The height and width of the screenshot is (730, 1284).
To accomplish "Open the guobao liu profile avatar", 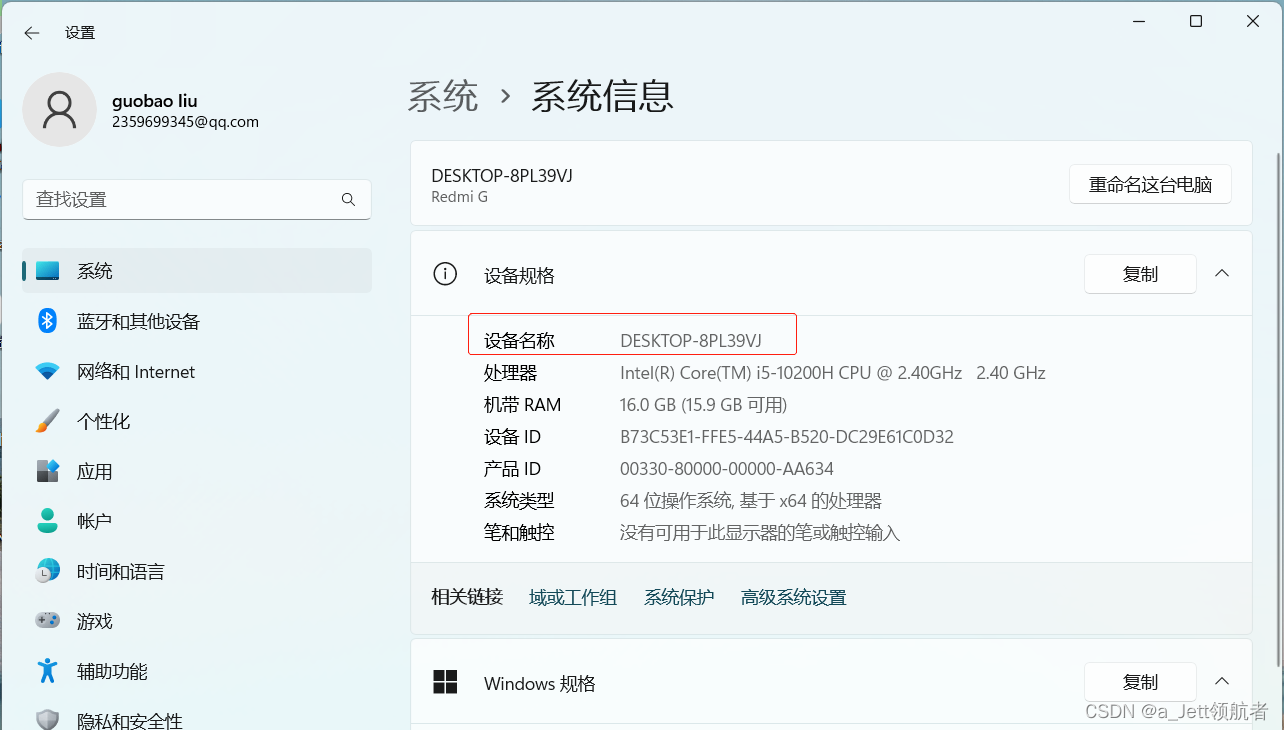I will tap(60, 109).
